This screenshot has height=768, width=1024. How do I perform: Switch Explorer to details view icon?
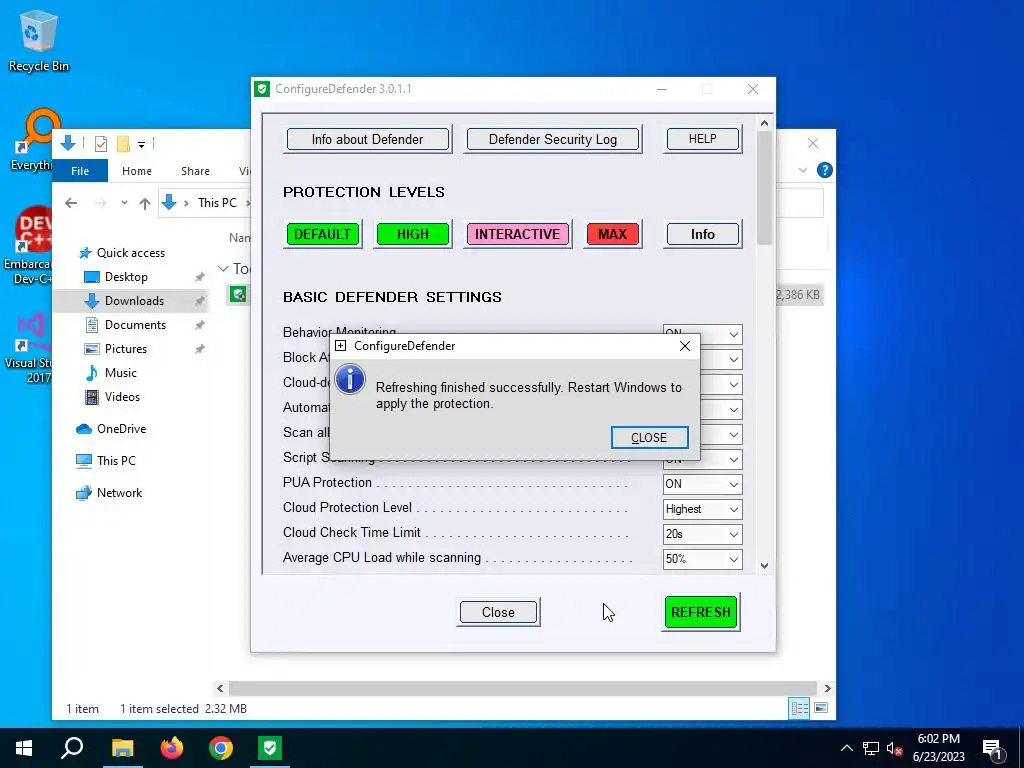(799, 708)
